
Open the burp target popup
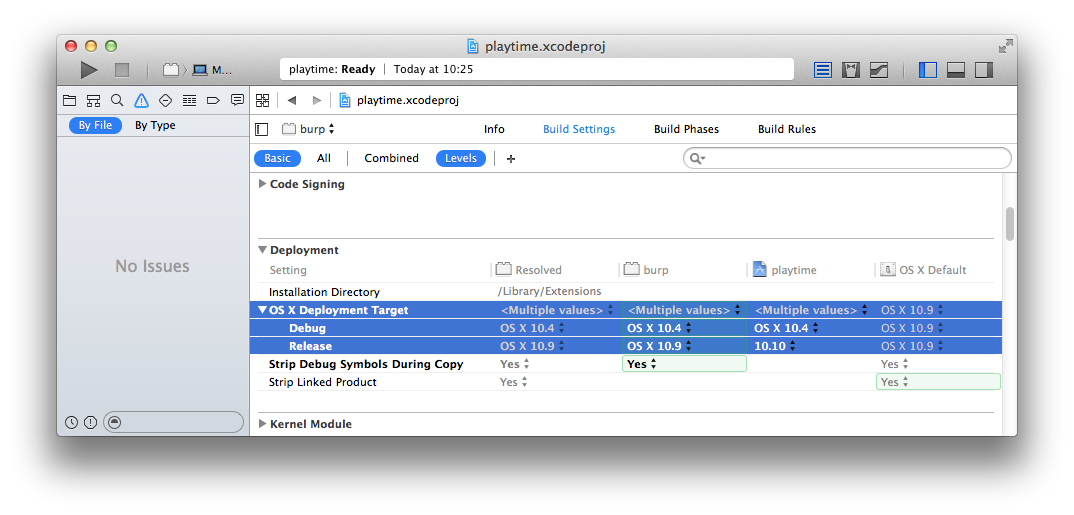click(x=309, y=129)
